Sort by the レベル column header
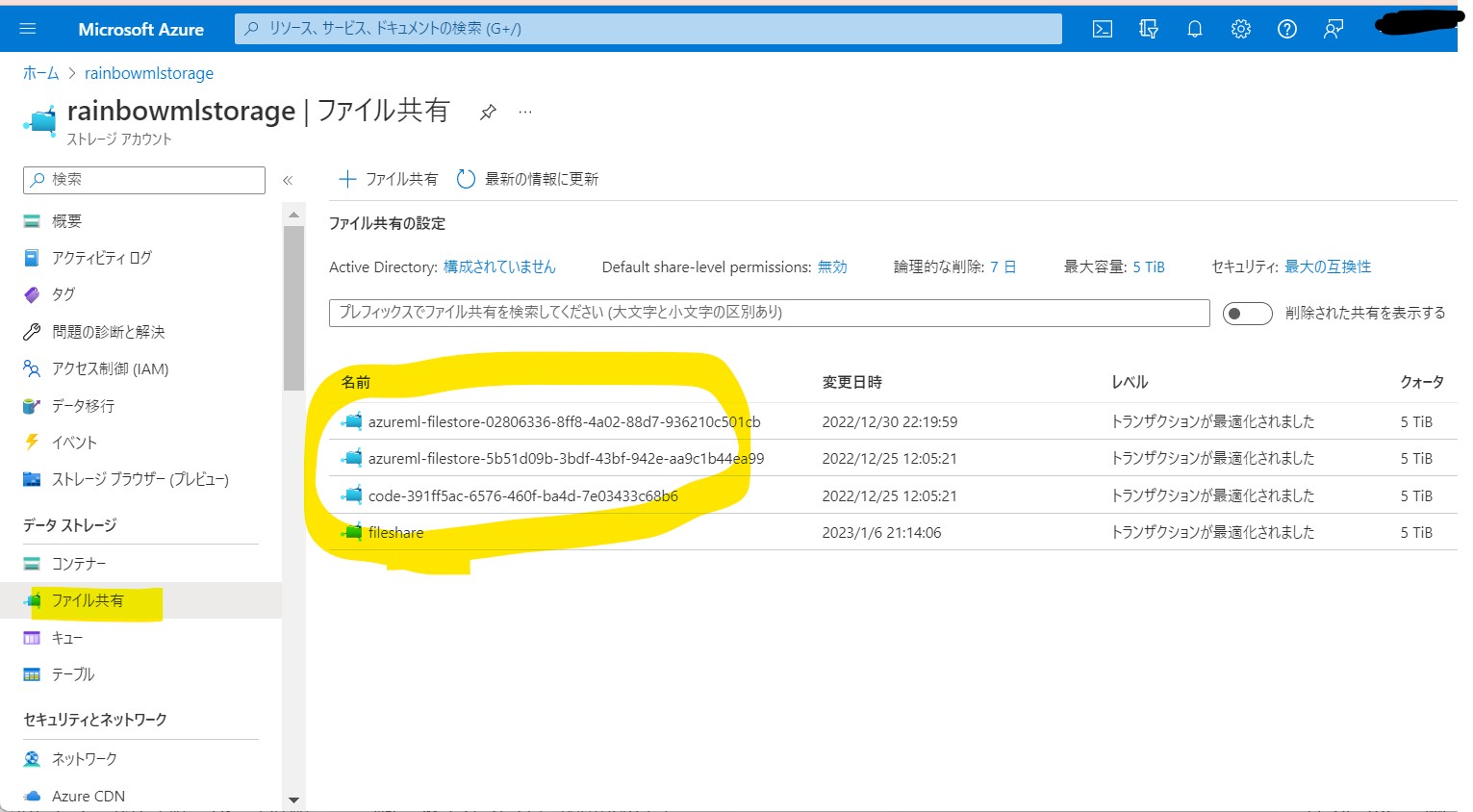The image size is (1473, 812). tap(1130, 382)
